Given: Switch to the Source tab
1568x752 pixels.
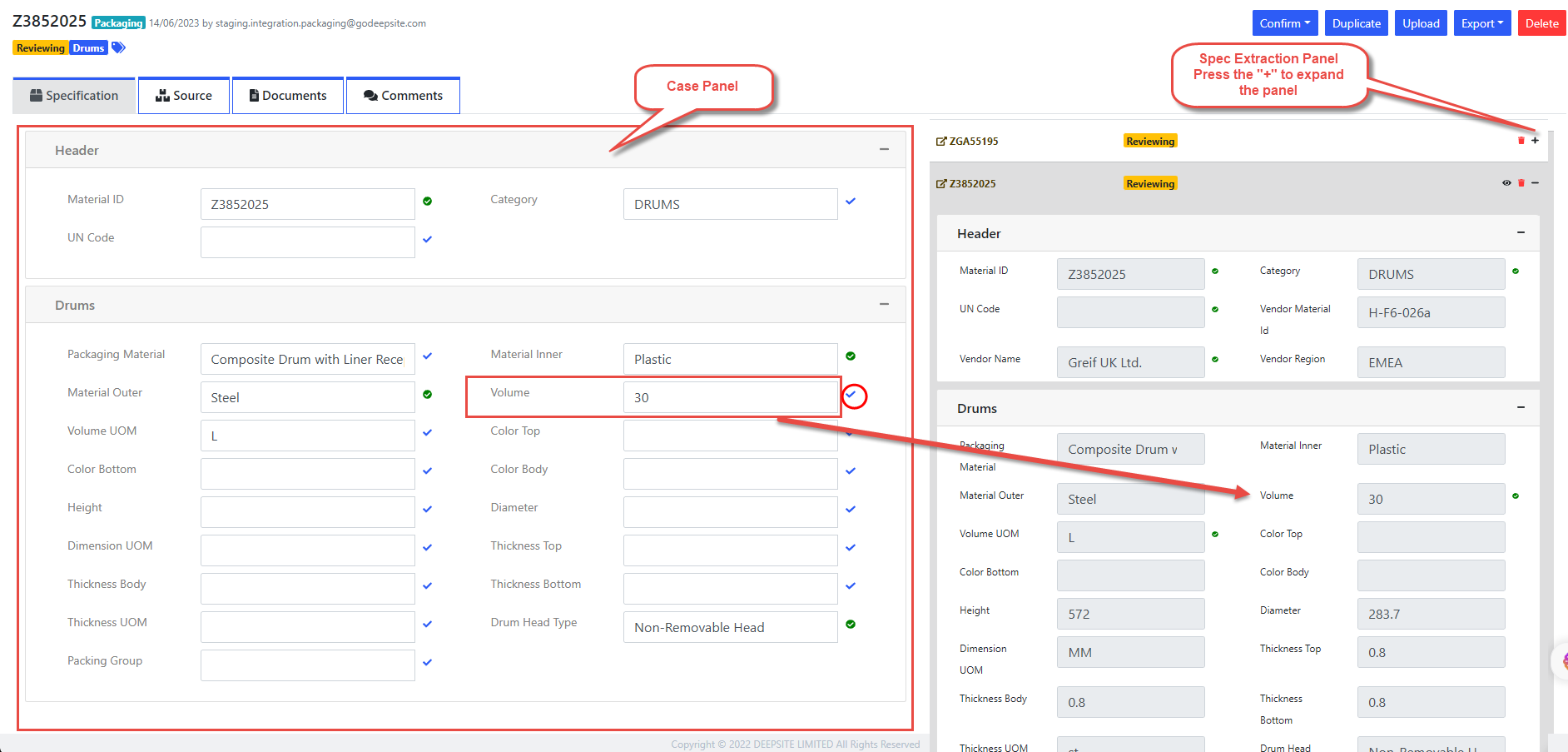Looking at the screenshot, I should (x=184, y=96).
